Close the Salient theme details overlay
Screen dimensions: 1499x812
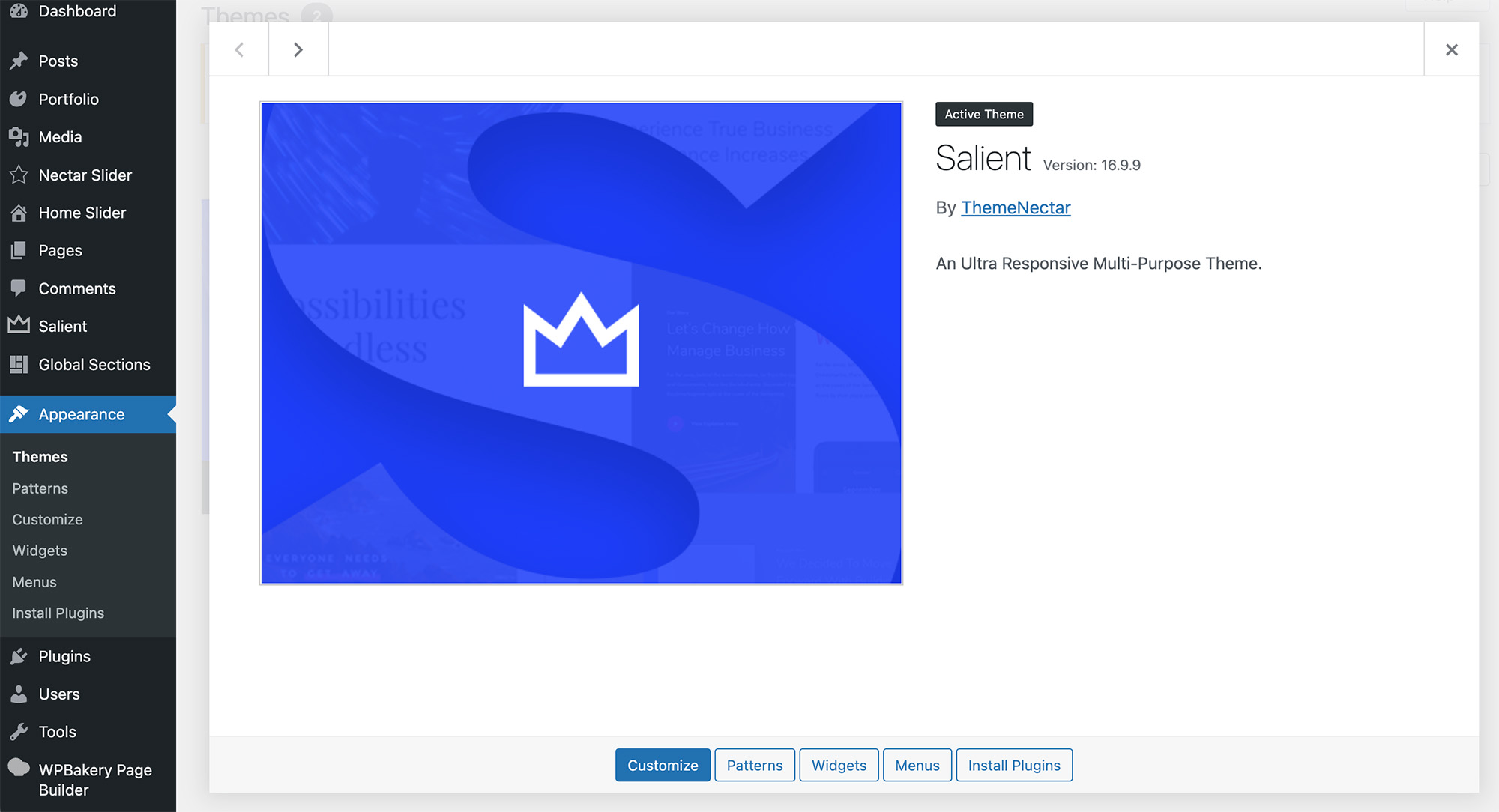[1451, 49]
